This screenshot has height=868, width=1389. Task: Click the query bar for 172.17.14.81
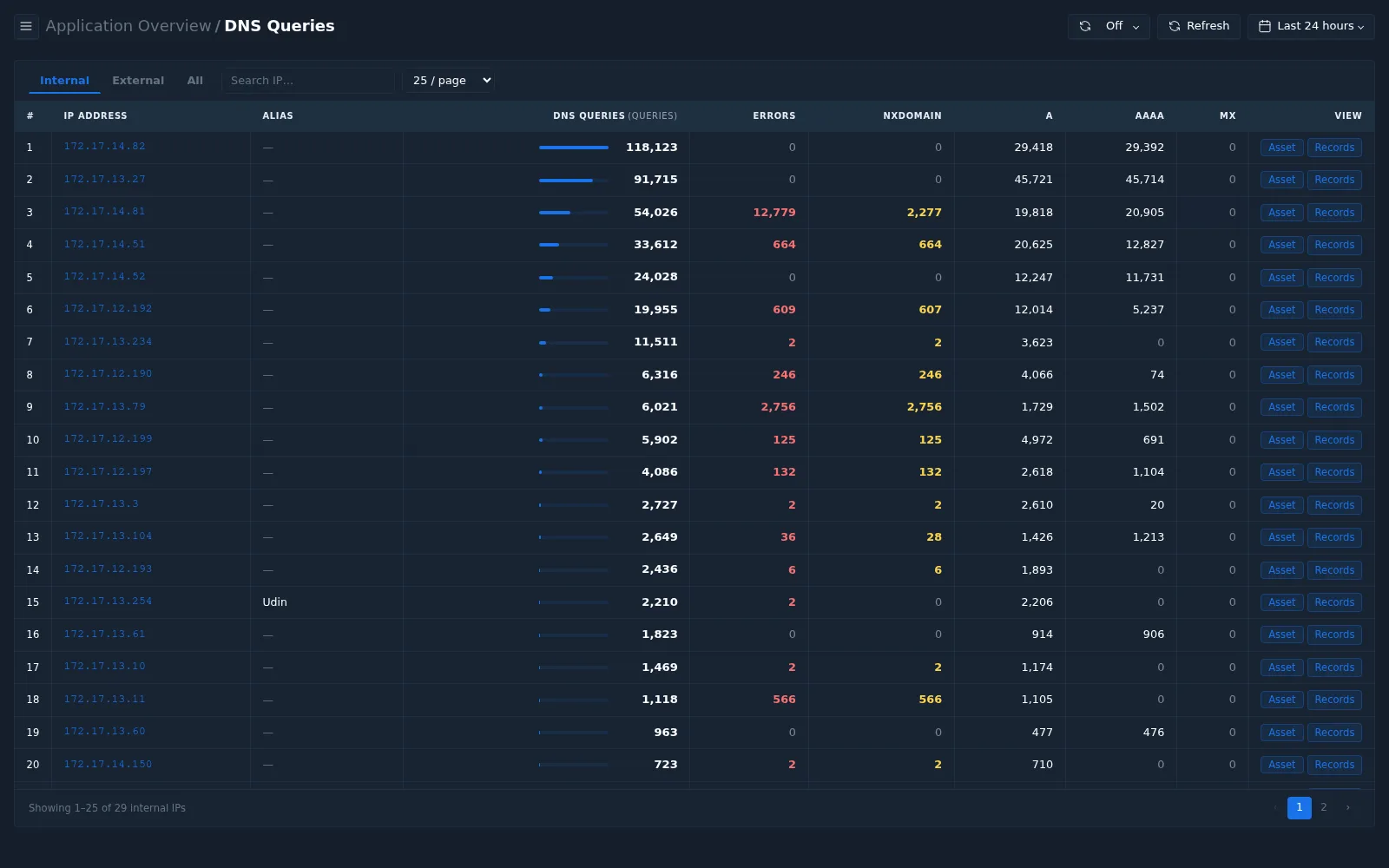pyautogui.click(x=573, y=213)
